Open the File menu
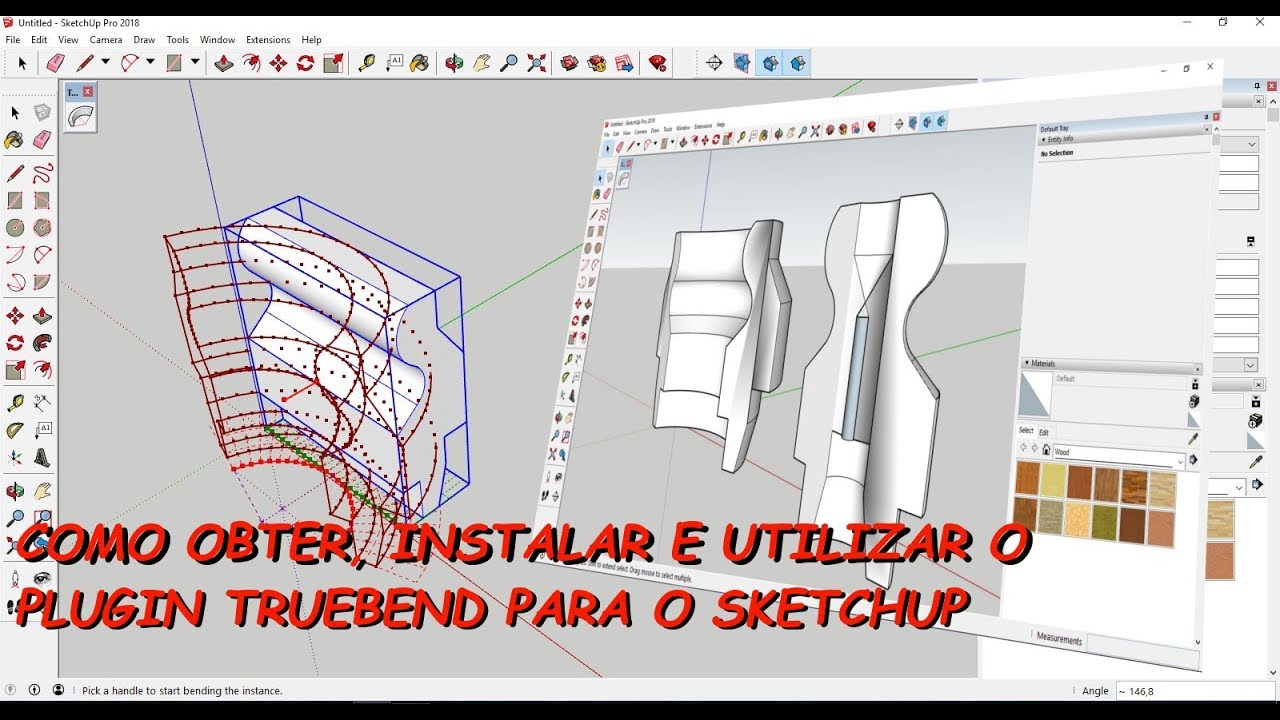Screen dimensions: 1280x720 click(13, 40)
